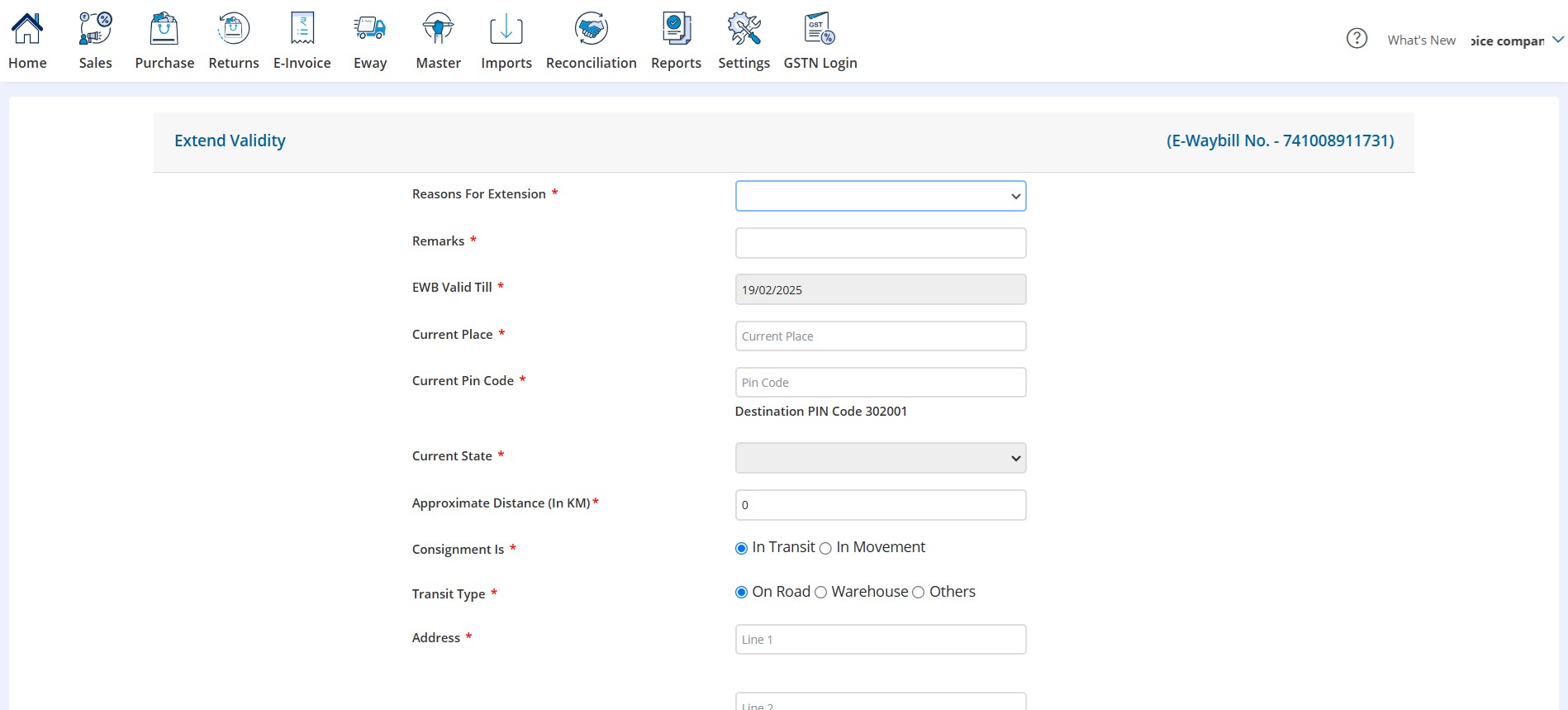Open Returns menu label
This screenshot has width=1568, height=710.
point(234,63)
